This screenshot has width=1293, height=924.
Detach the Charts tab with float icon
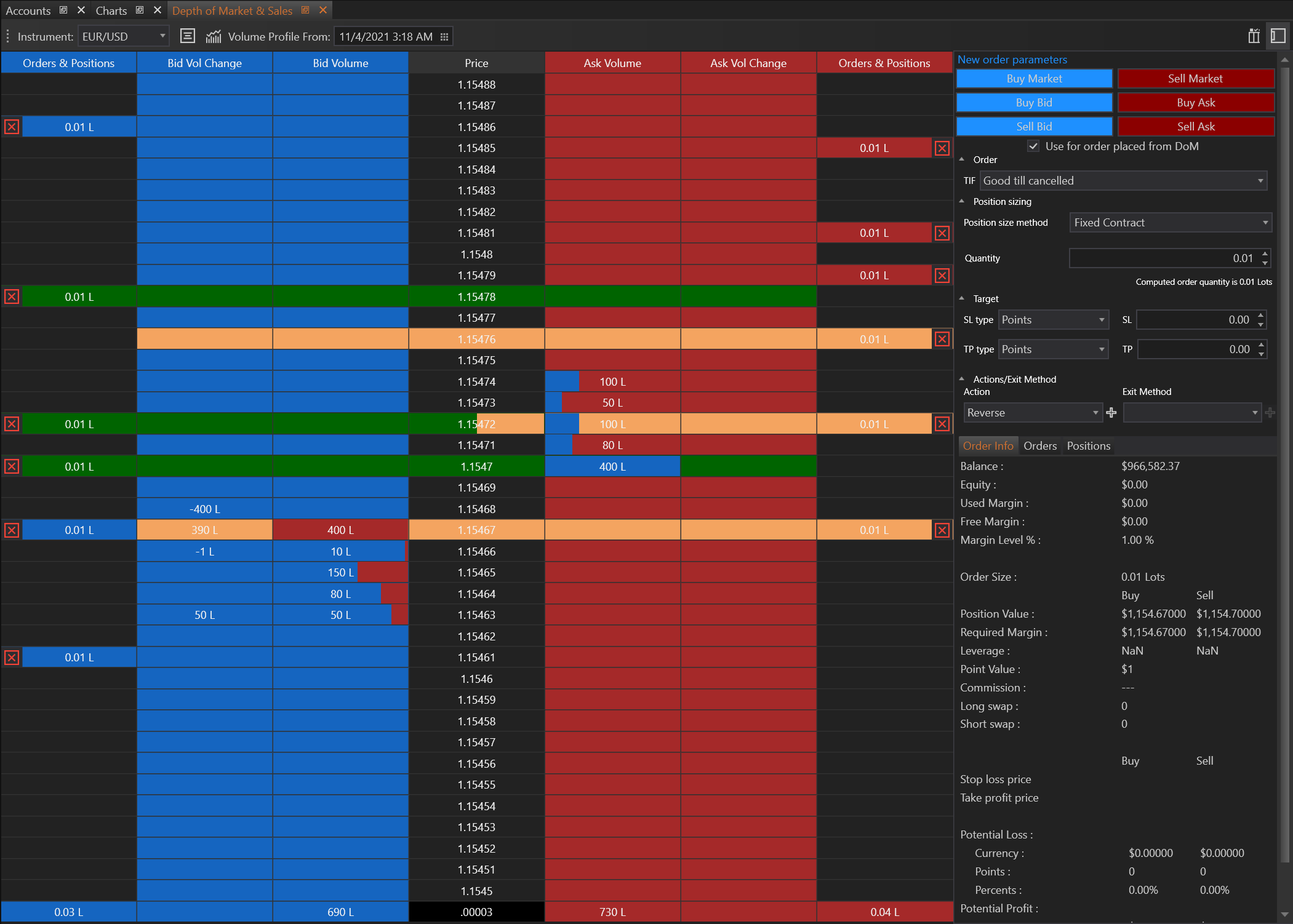point(140,10)
